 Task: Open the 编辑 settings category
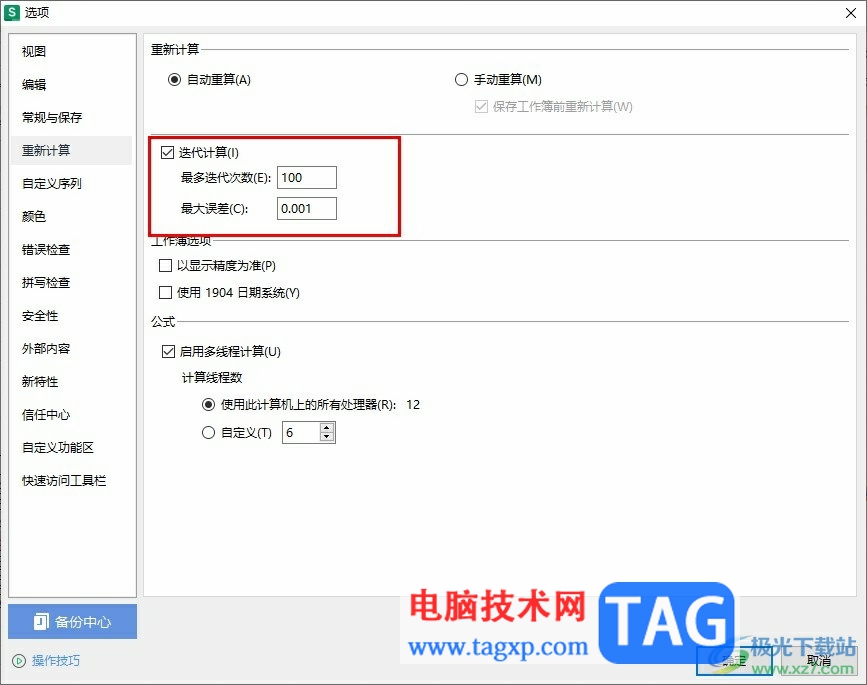pyautogui.click(x=34, y=85)
